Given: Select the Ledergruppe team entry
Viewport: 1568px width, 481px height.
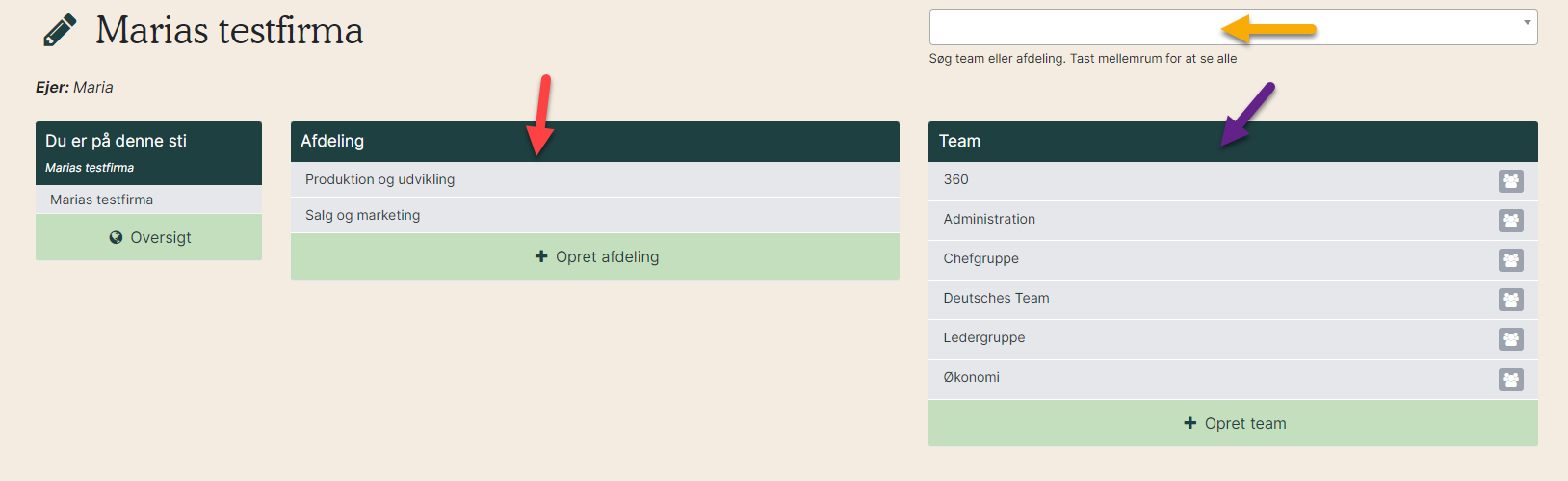Looking at the screenshot, I should coord(983,337).
